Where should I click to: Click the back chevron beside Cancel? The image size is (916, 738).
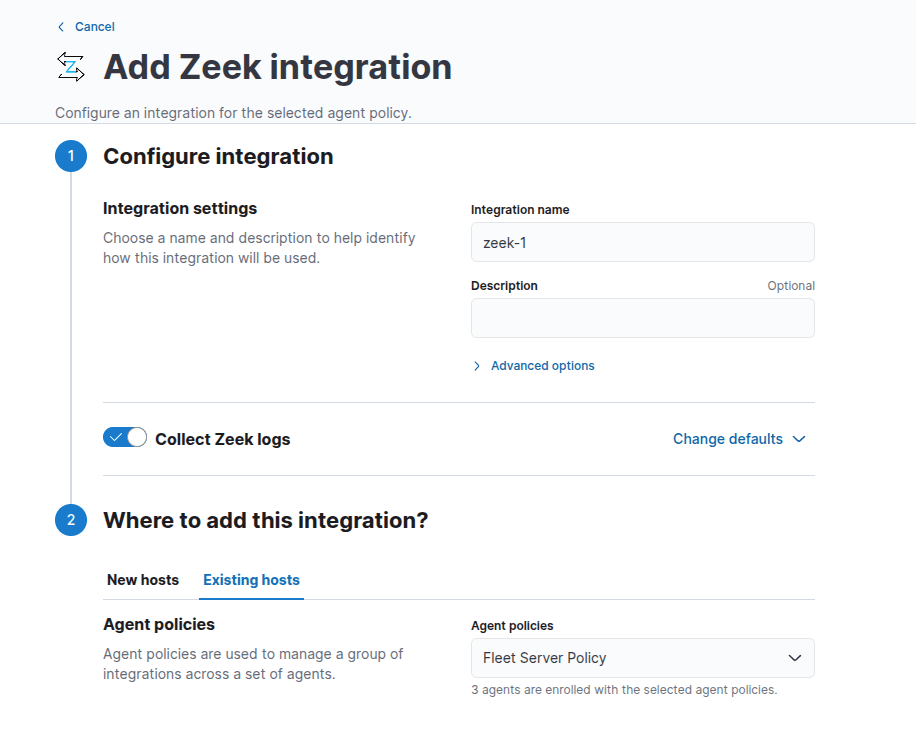click(x=61, y=27)
